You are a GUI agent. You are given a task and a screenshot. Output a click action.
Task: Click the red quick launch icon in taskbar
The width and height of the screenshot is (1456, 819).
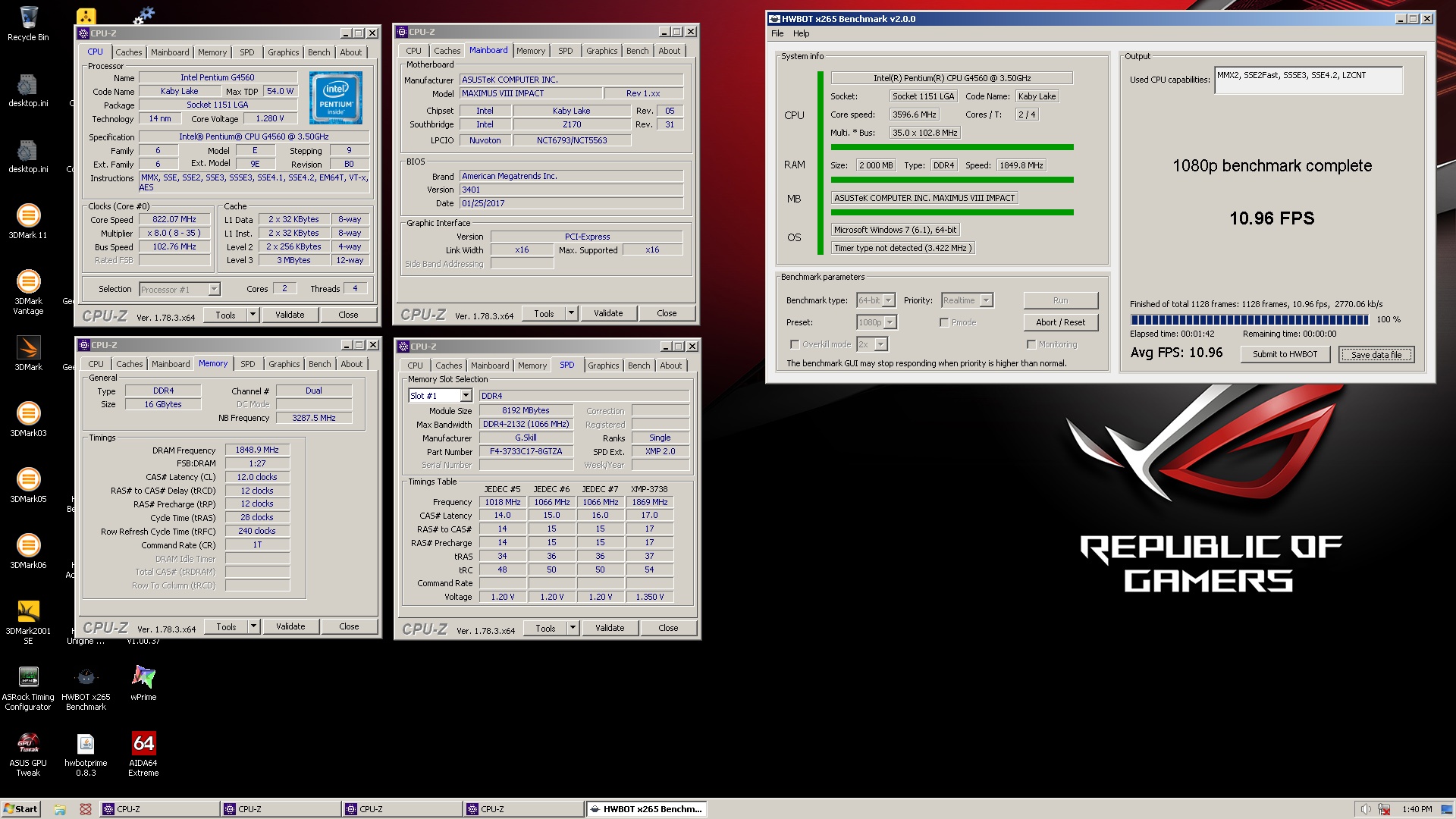[86, 809]
